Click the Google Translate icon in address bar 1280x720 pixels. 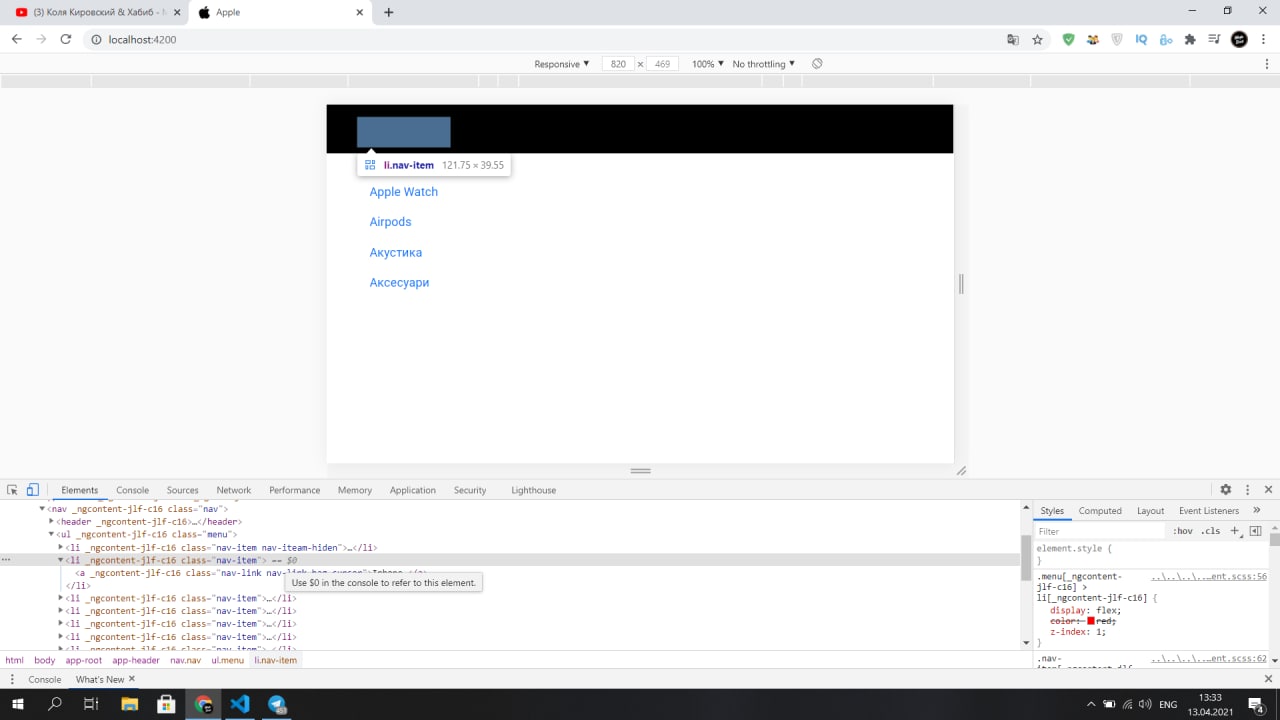(1013, 40)
